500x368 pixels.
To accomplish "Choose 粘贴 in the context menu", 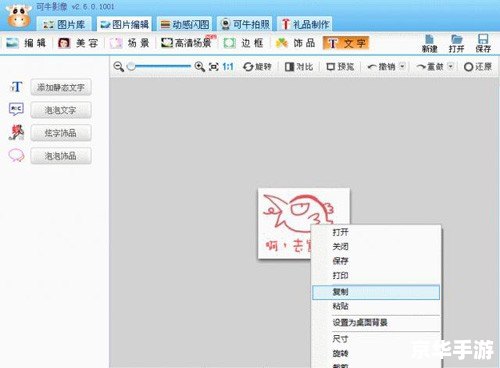I will (x=376, y=306).
